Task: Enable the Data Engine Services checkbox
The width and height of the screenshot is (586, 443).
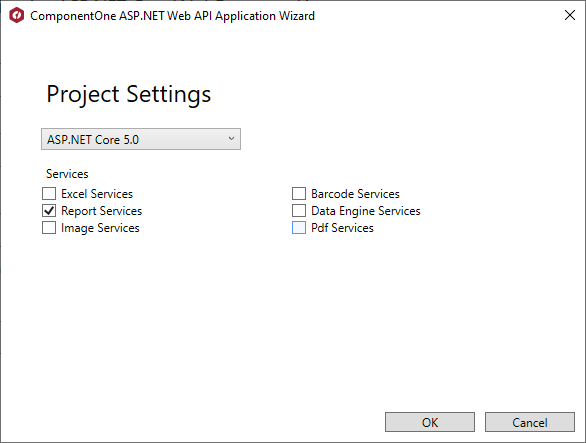Action: (299, 211)
